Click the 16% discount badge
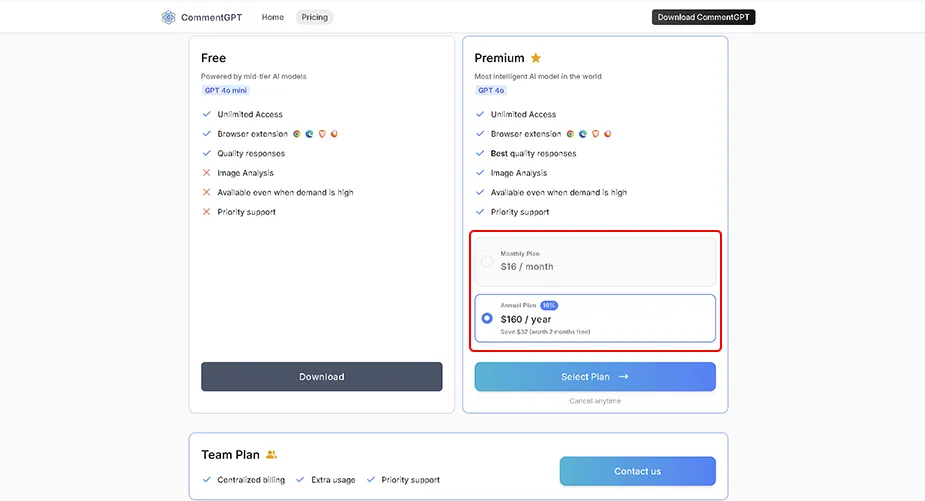Viewport: 925px width, 501px height. tap(549, 305)
